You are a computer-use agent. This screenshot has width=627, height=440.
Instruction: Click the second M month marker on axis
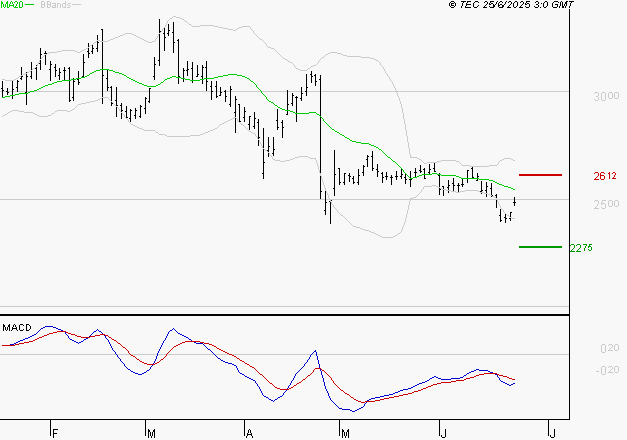[346, 433]
